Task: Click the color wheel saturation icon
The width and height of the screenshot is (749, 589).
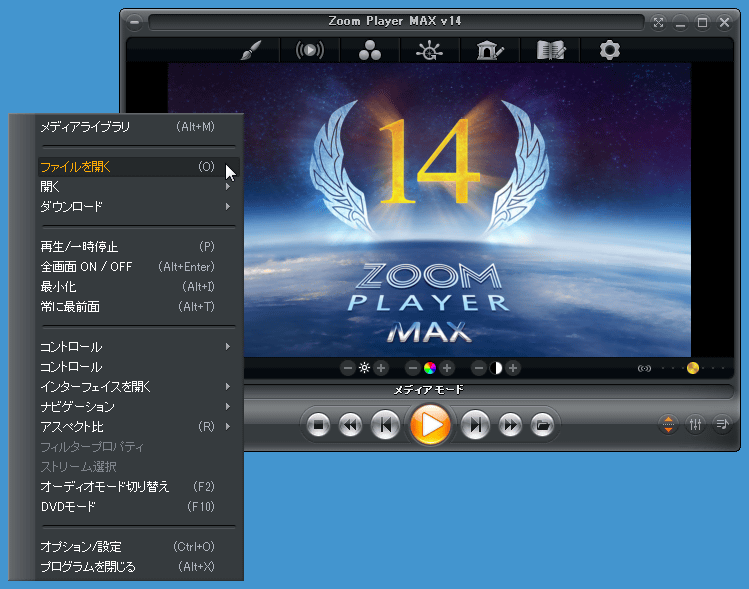Action: (x=430, y=368)
